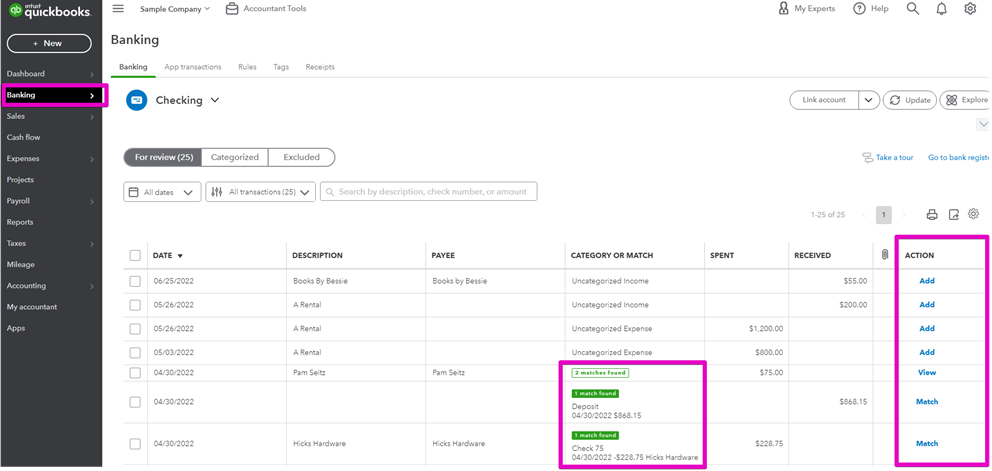Open the Link account dropdown arrow

point(869,100)
